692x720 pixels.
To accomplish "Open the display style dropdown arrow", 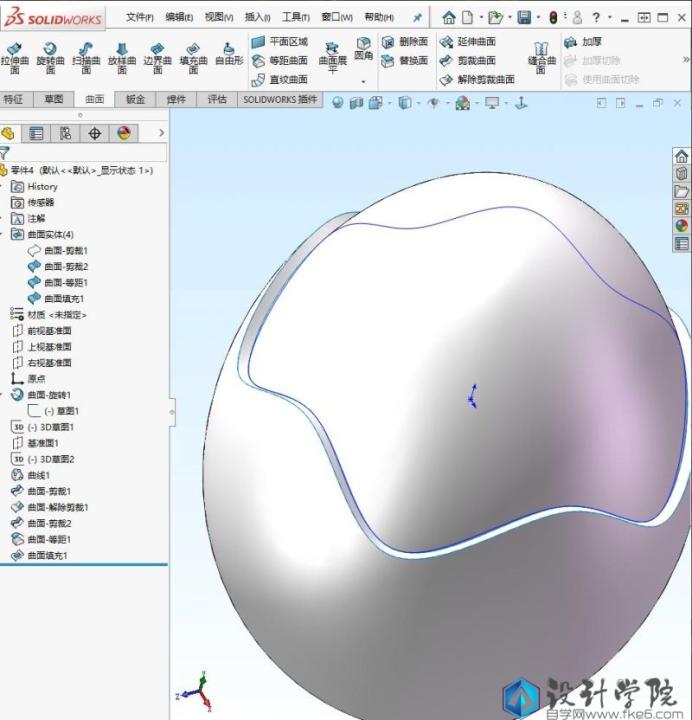I will point(417,103).
